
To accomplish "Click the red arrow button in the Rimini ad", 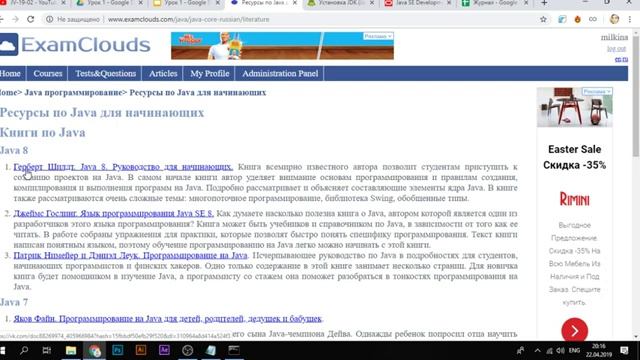I will pyautogui.click(x=574, y=330).
